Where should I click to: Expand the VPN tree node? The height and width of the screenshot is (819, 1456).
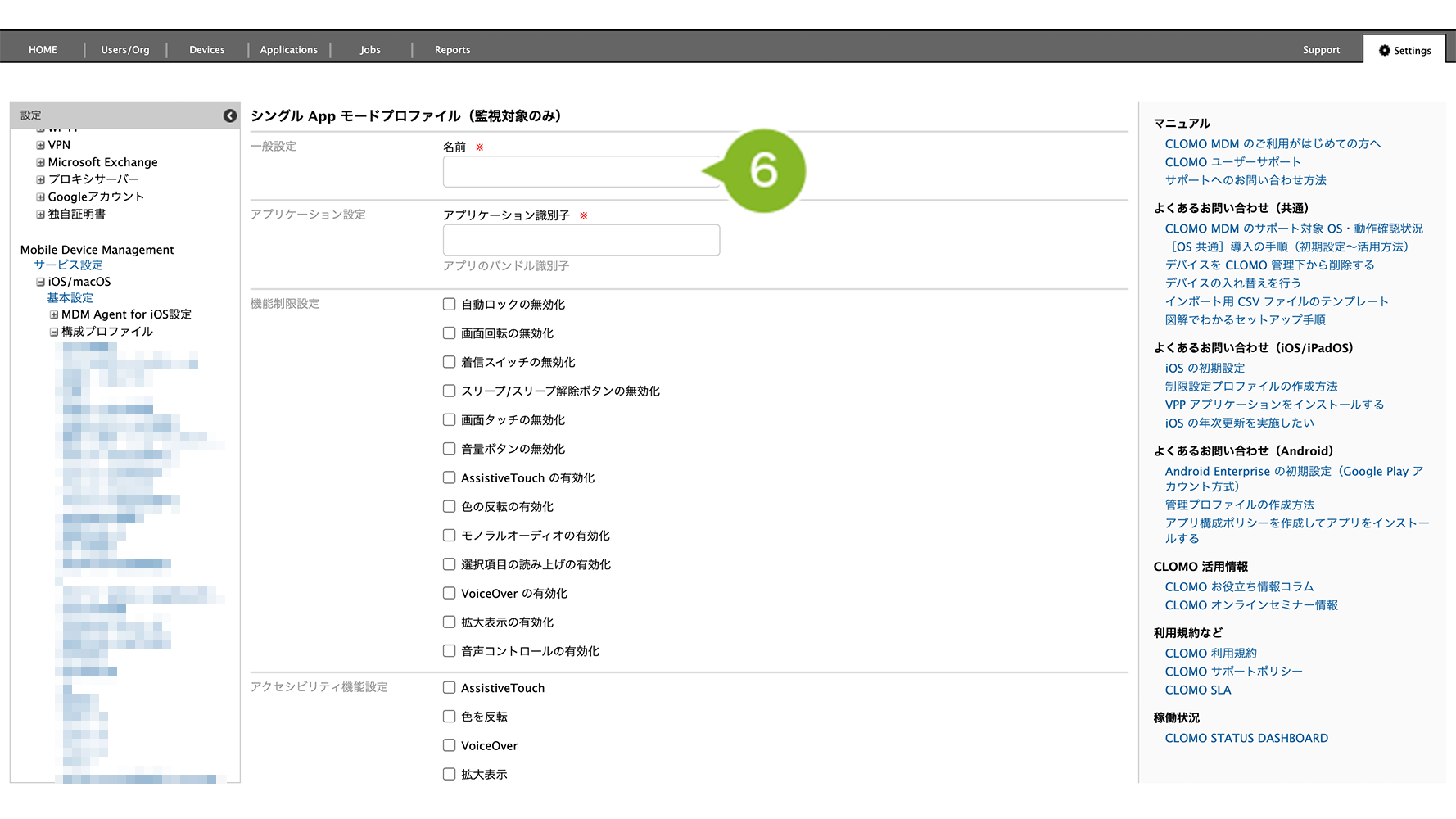click(40, 145)
